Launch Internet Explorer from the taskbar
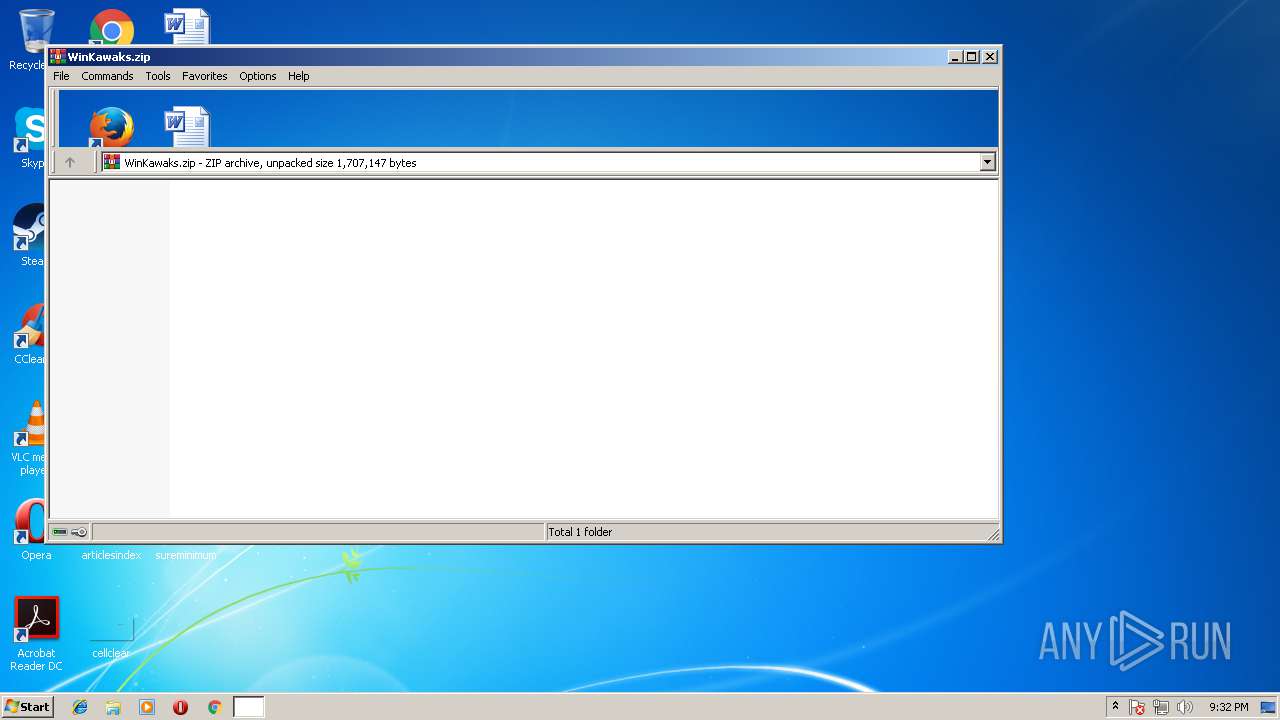The image size is (1280, 720). click(80, 707)
